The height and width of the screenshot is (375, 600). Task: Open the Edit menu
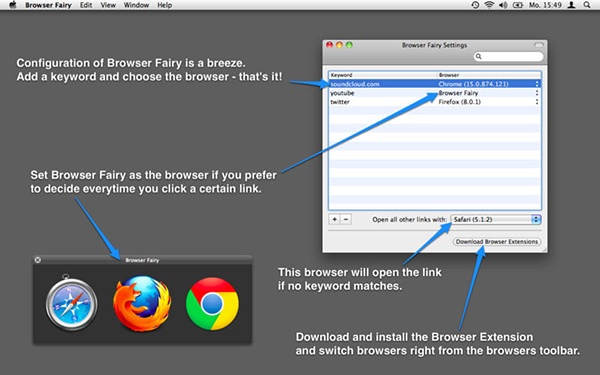[x=86, y=5]
